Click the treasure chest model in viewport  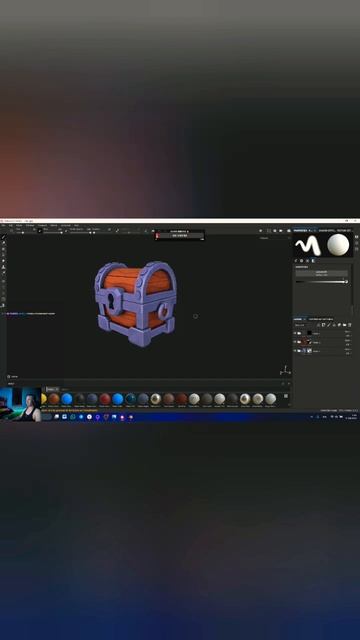pyautogui.click(x=136, y=304)
